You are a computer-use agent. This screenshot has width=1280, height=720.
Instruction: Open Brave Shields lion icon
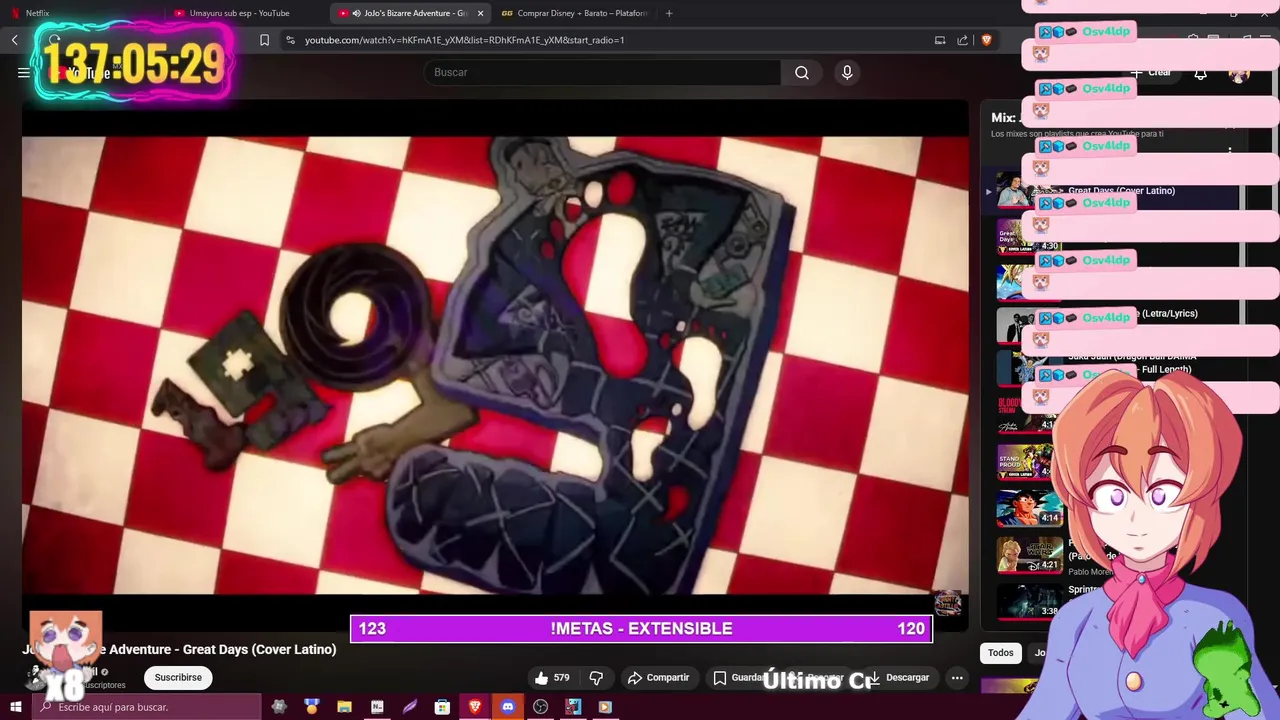coord(986,40)
